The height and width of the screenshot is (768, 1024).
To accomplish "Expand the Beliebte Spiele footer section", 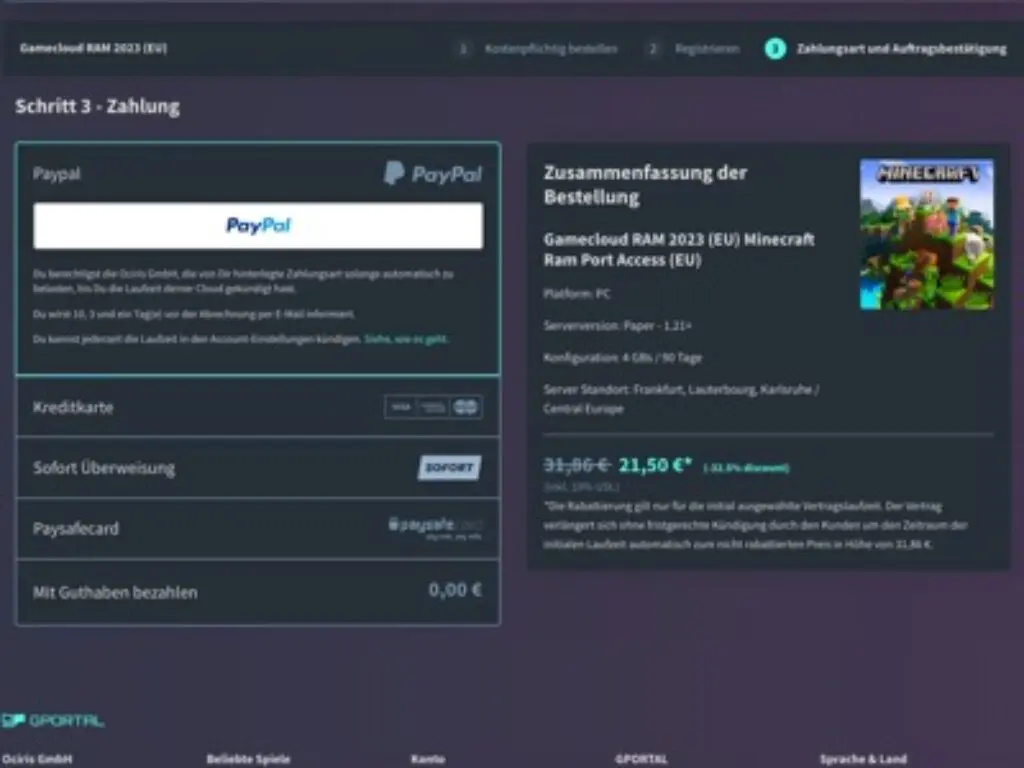I will tap(249, 758).
